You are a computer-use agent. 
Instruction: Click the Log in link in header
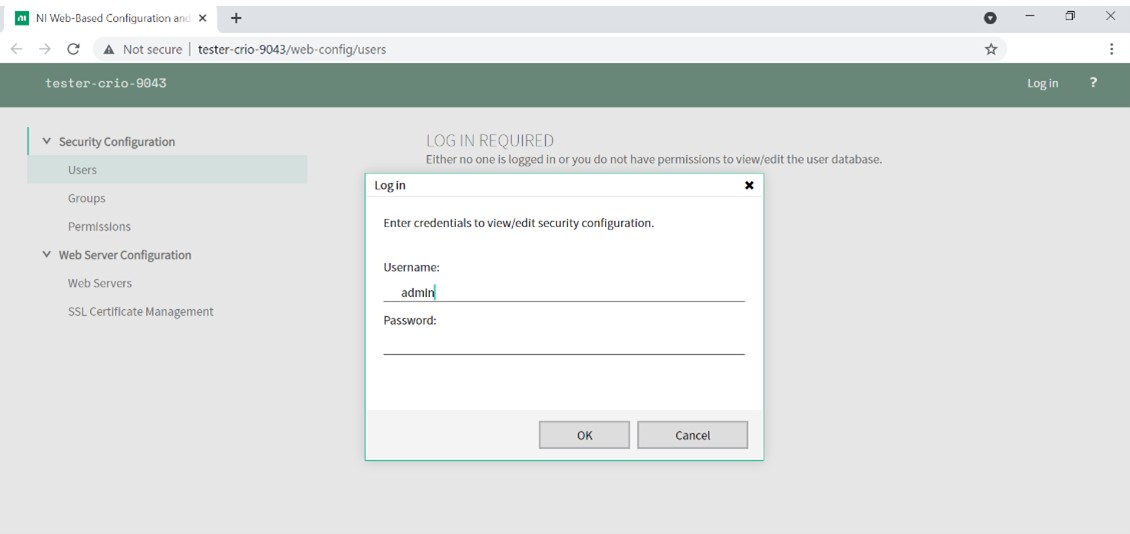pyautogui.click(x=1042, y=83)
